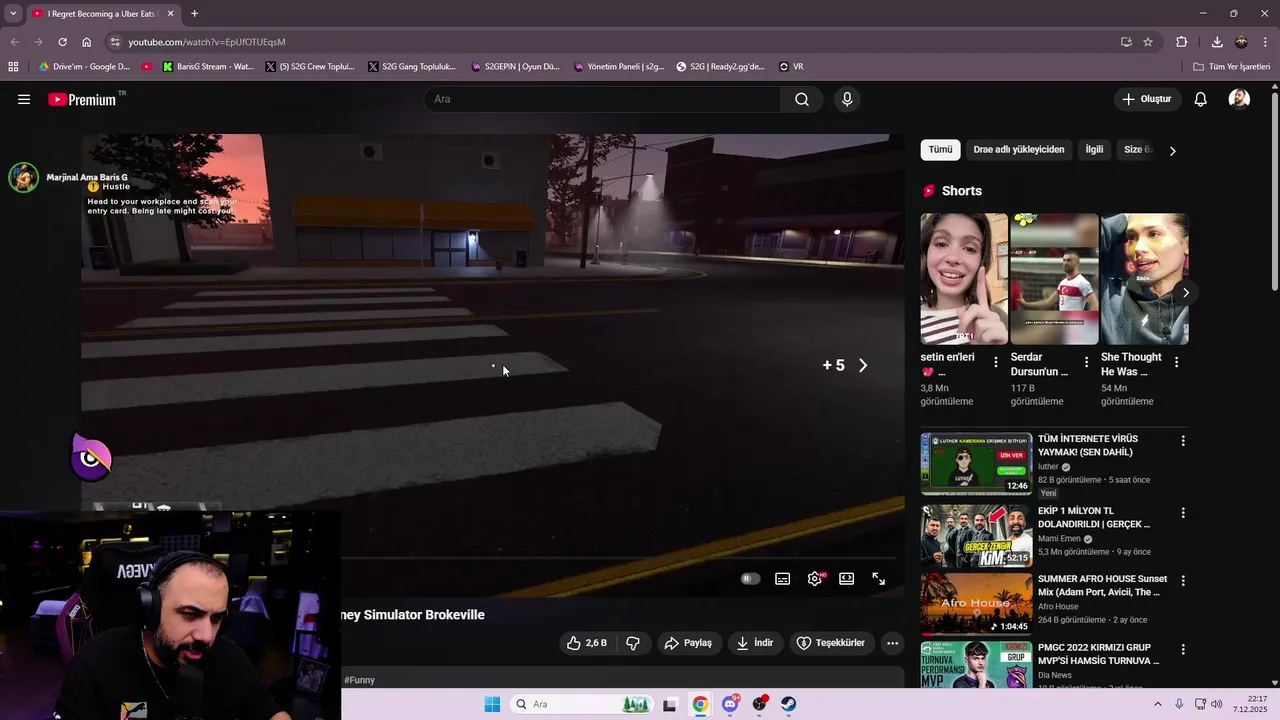The height and width of the screenshot is (720, 1280).
Task: Open the Afro House video thumbnail
Action: point(976,603)
